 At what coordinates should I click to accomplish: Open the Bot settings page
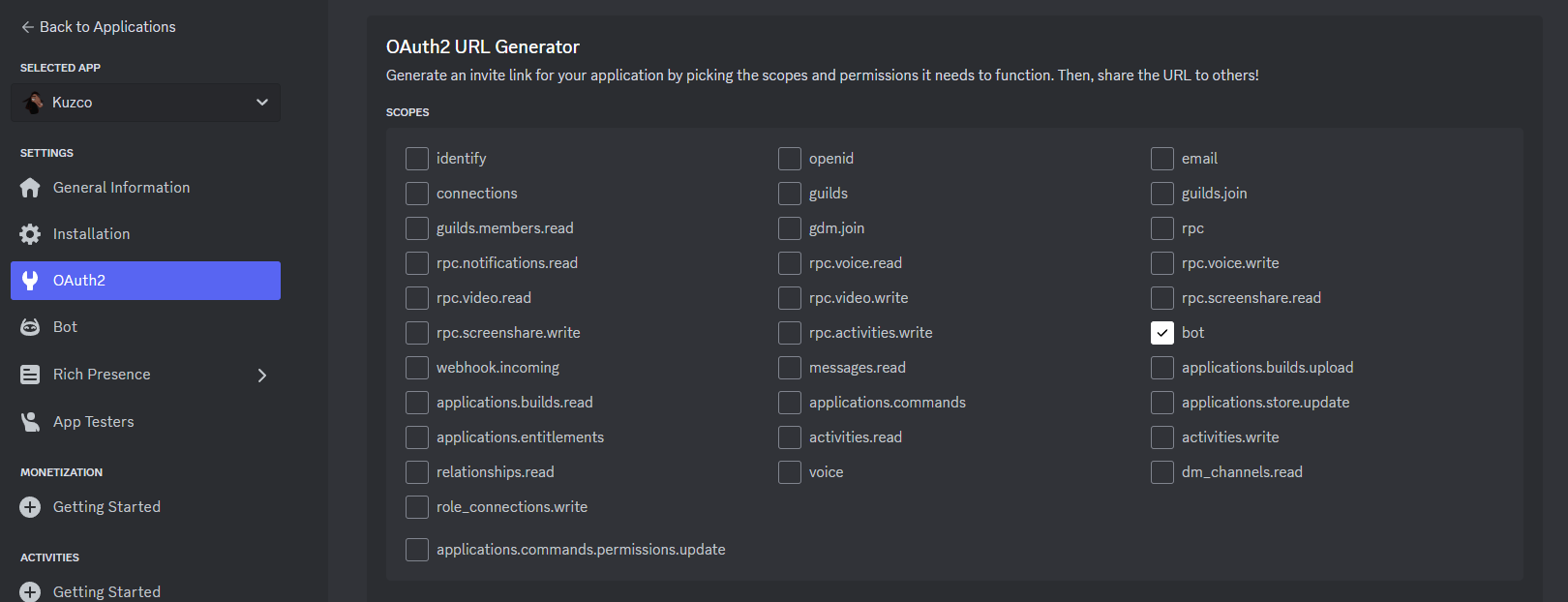click(x=145, y=327)
